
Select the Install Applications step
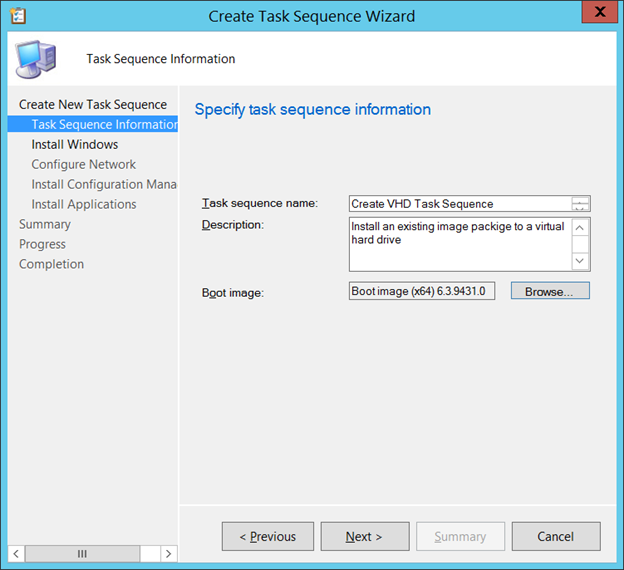84,204
